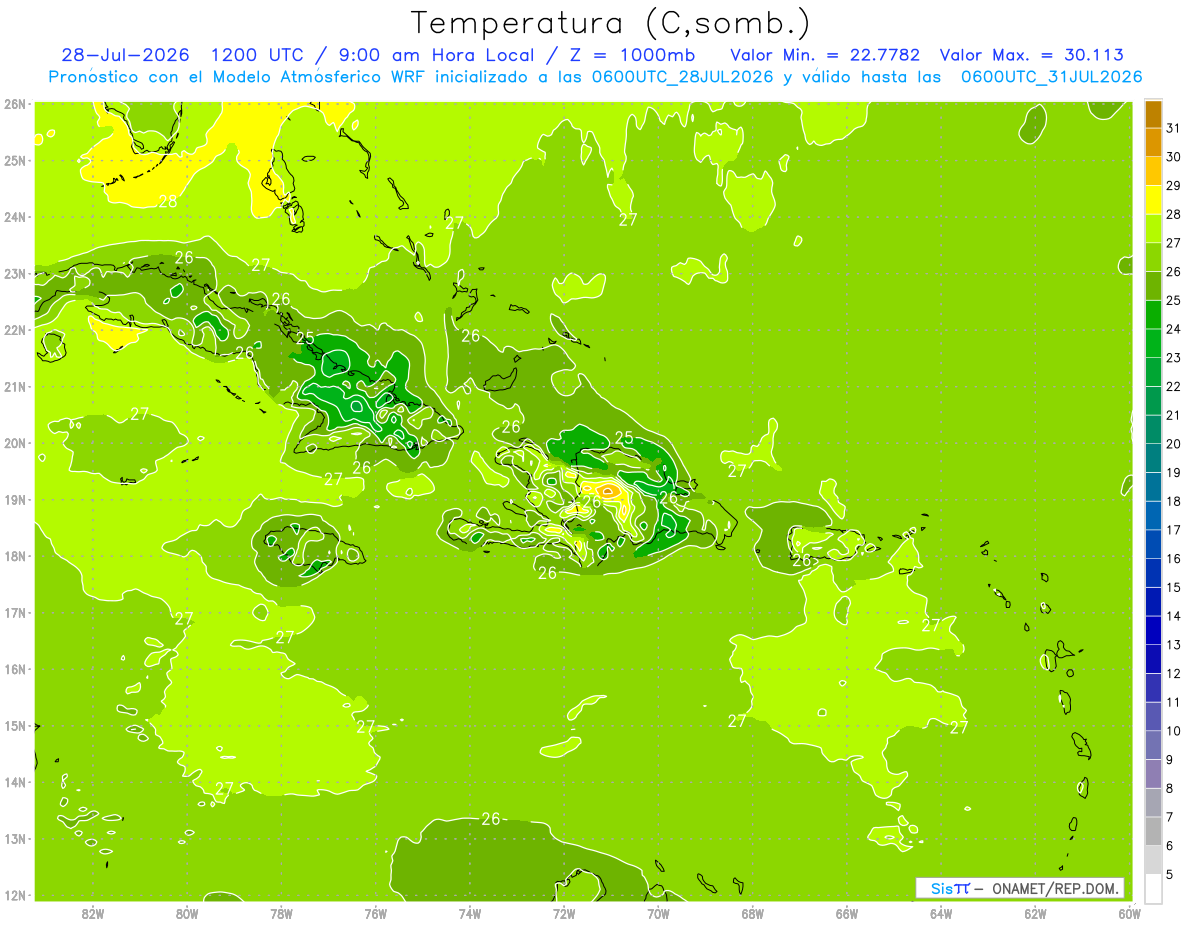
Task: Click the yellow legend swatch labeled 28
Action: tap(1153, 201)
